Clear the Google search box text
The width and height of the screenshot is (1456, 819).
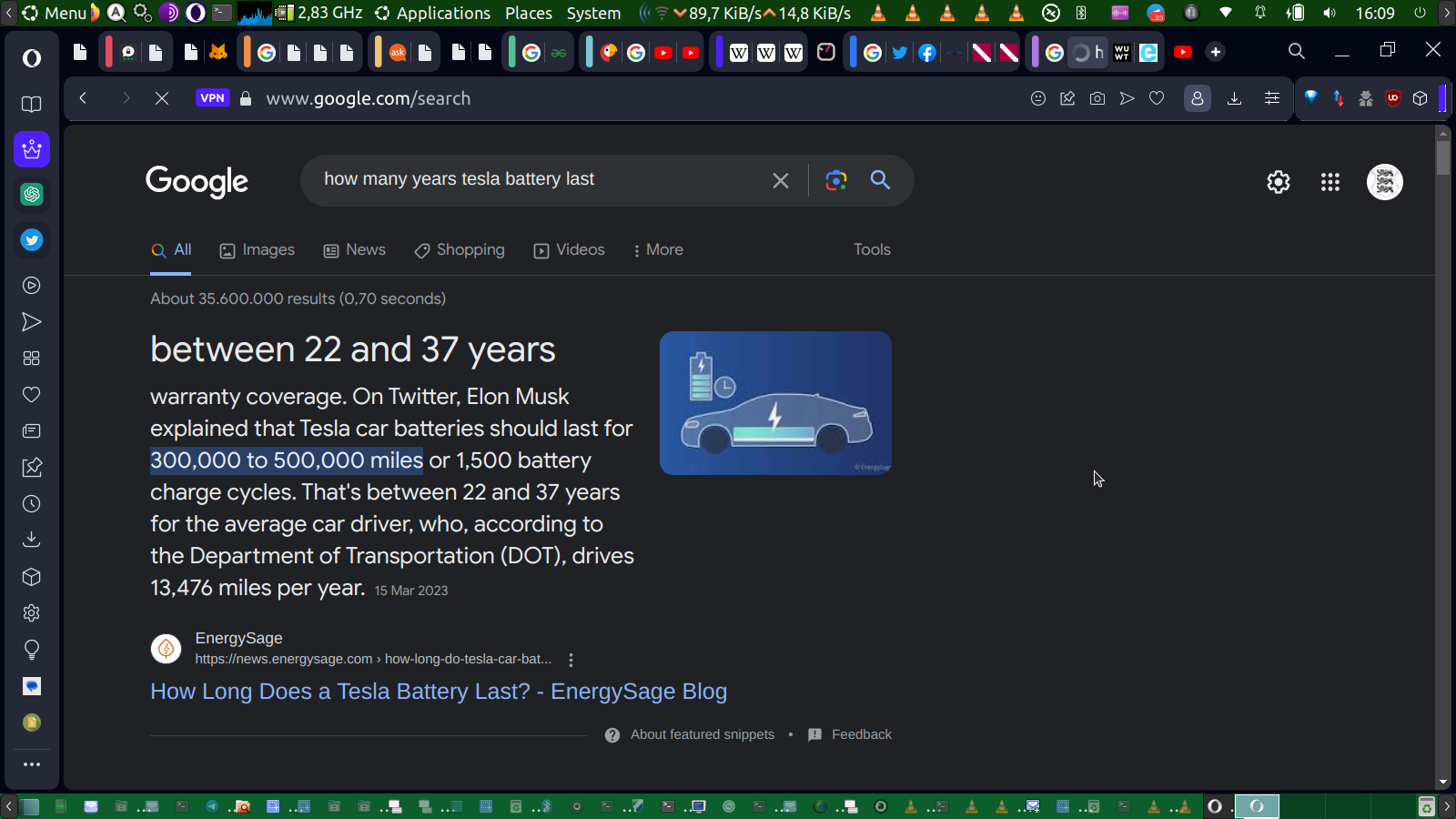(780, 180)
